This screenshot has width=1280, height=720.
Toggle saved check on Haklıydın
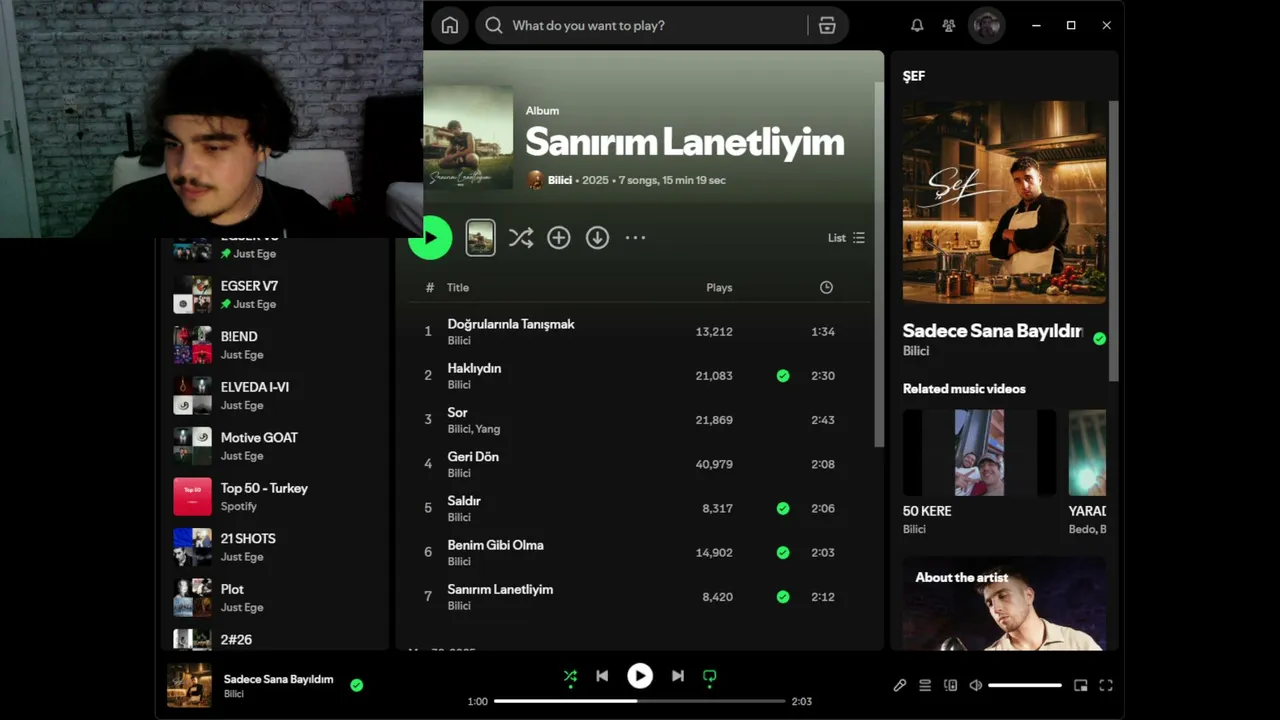[x=783, y=376]
